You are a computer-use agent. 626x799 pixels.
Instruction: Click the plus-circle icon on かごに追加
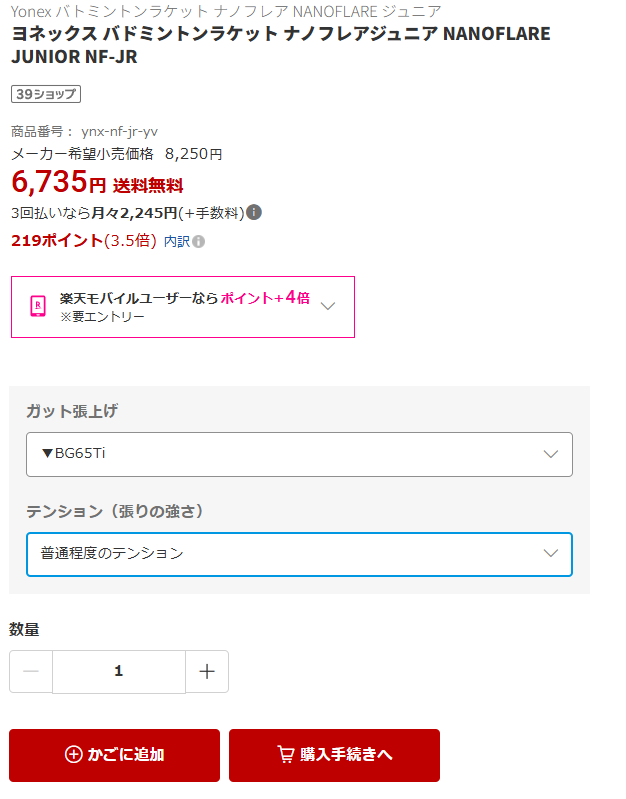click(73, 755)
